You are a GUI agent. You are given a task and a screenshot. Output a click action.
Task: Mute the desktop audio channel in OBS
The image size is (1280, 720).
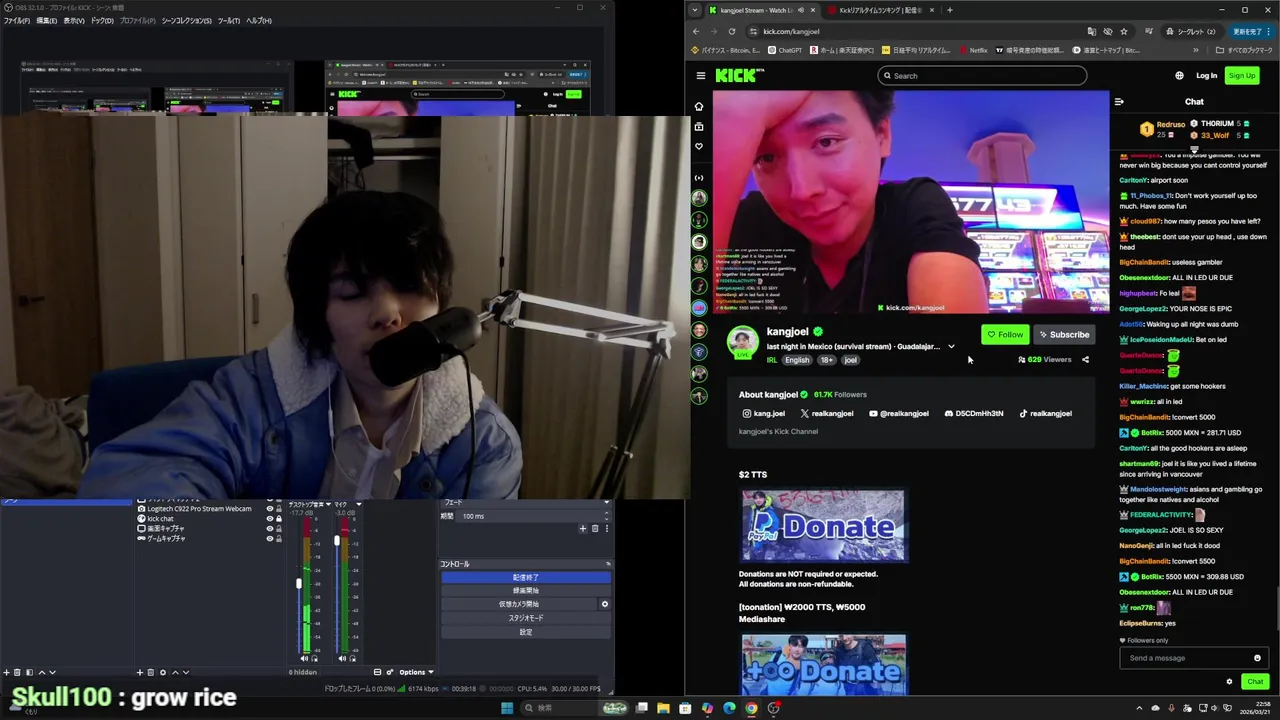point(304,659)
